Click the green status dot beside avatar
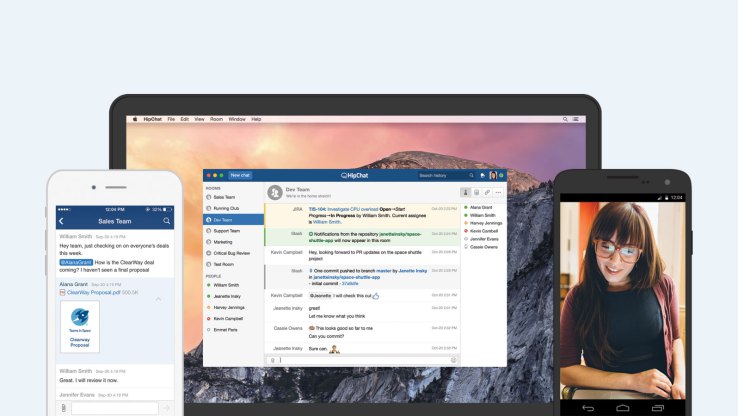The height and width of the screenshot is (416, 738). [x=501, y=176]
